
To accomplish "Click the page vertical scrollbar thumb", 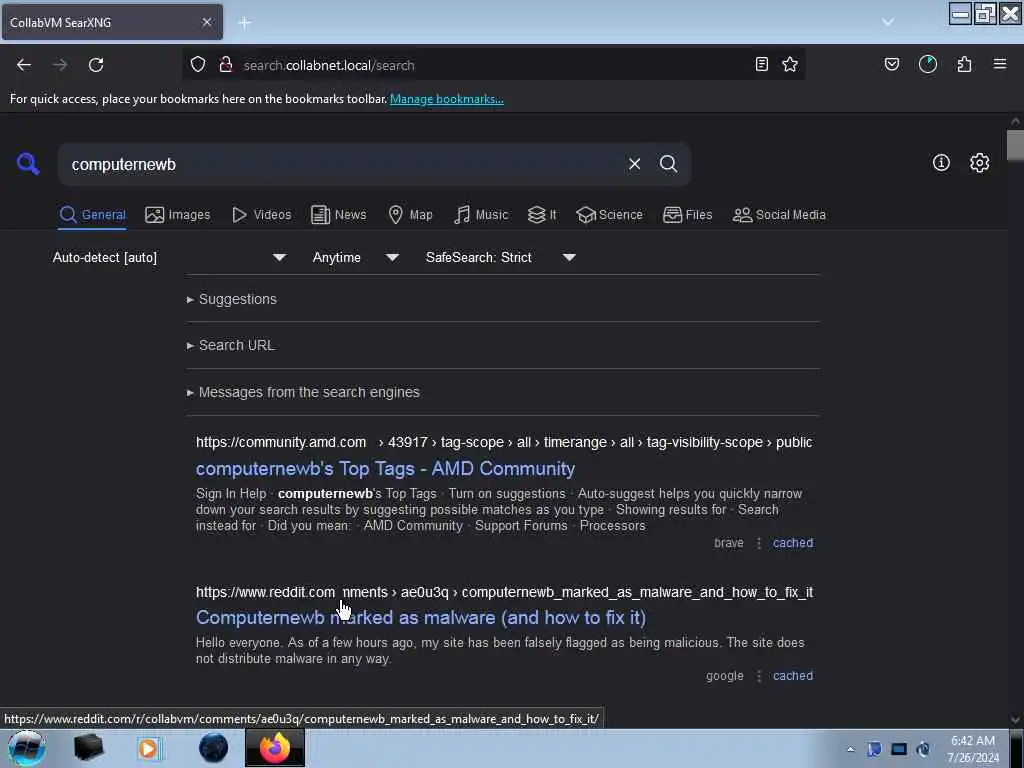I will 1015,145.
